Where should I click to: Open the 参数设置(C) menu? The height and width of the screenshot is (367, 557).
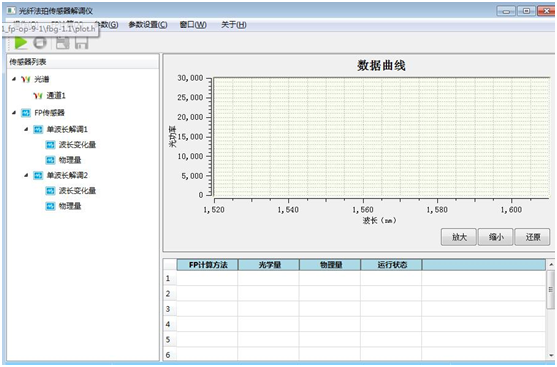pyautogui.click(x=148, y=25)
